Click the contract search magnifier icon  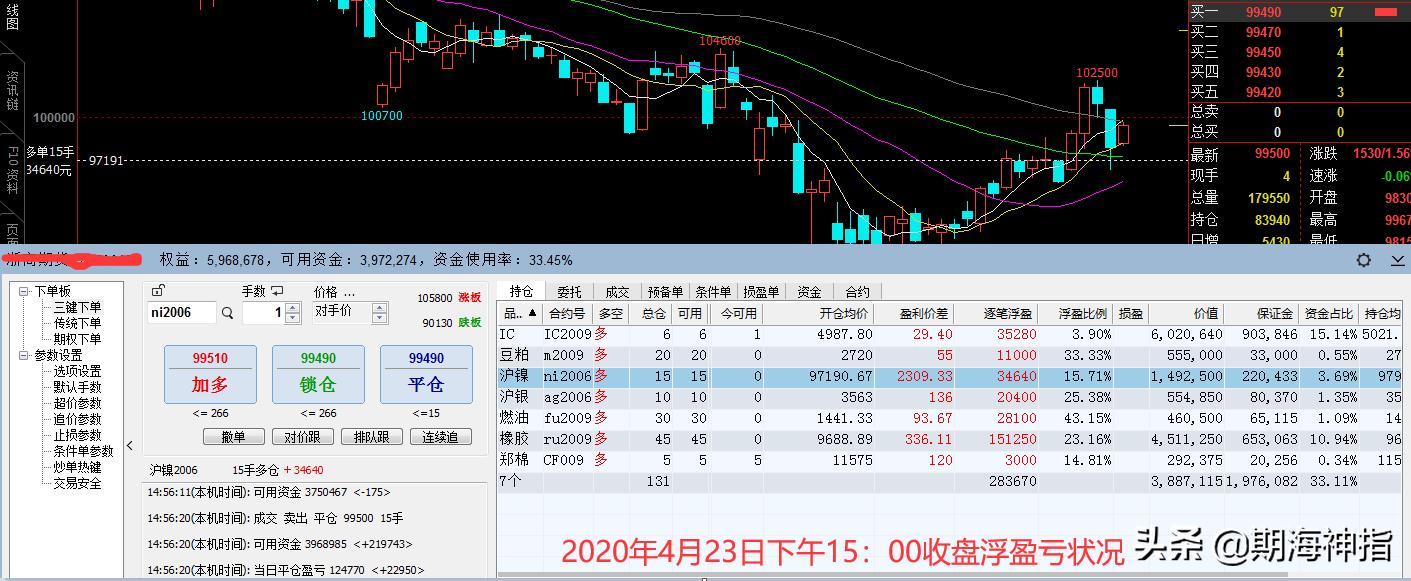228,313
